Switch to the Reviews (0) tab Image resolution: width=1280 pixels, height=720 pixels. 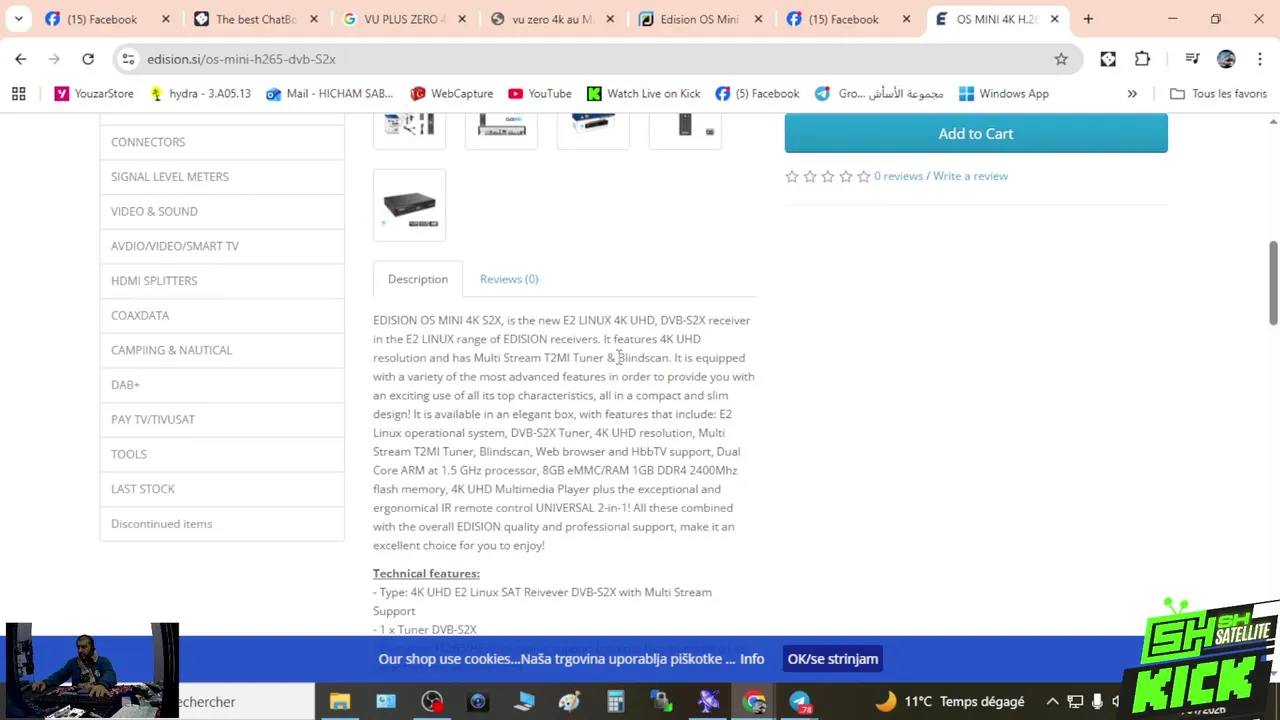[x=509, y=279]
